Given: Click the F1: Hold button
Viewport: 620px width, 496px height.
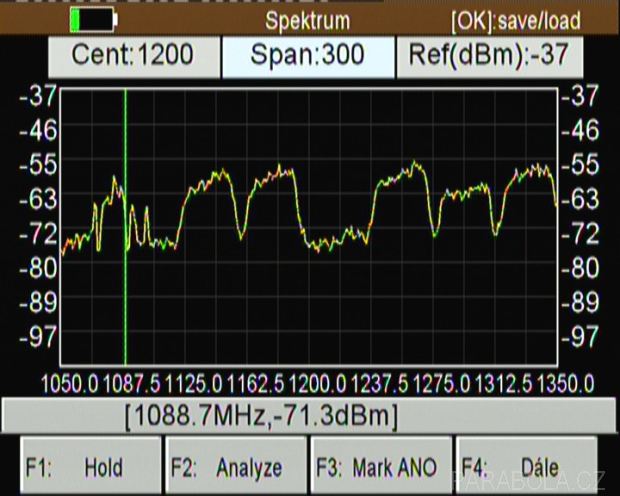Looking at the screenshot, I should (x=91, y=466).
